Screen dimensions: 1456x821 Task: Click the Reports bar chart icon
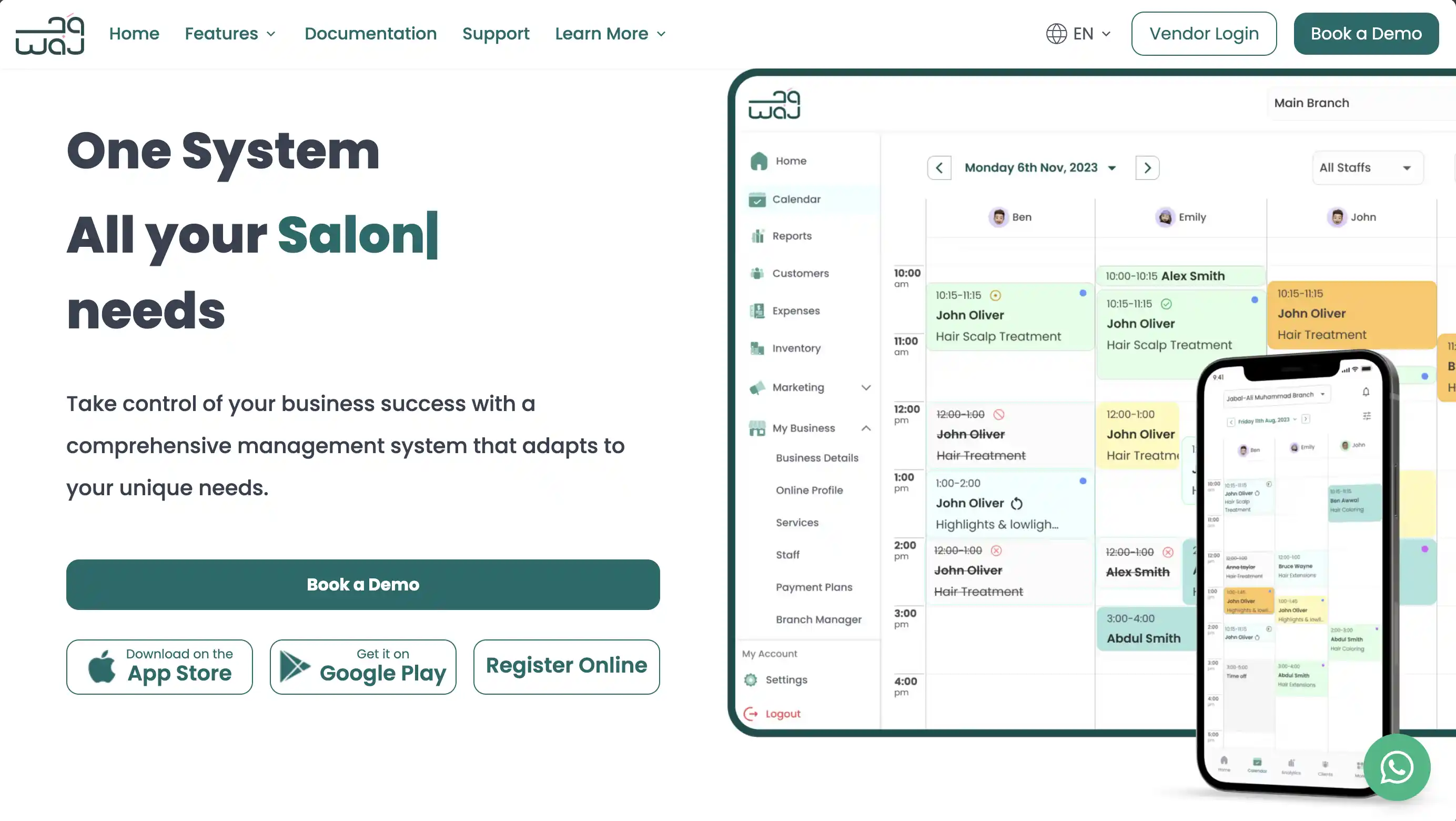click(757, 236)
